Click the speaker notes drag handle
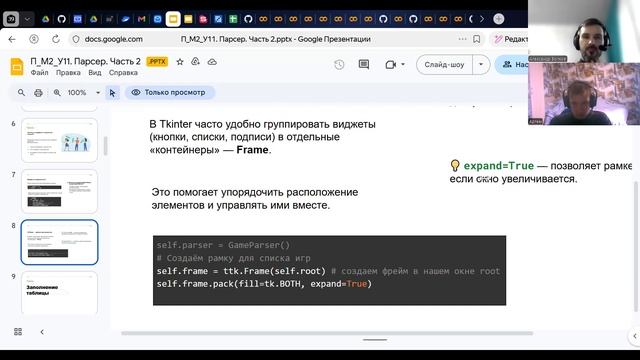The width and height of the screenshot is (640, 360). (375, 340)
